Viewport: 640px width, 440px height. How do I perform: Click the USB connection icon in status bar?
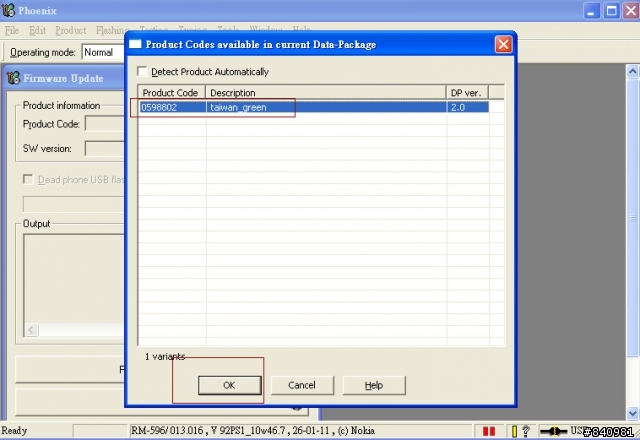pos(553,431)
